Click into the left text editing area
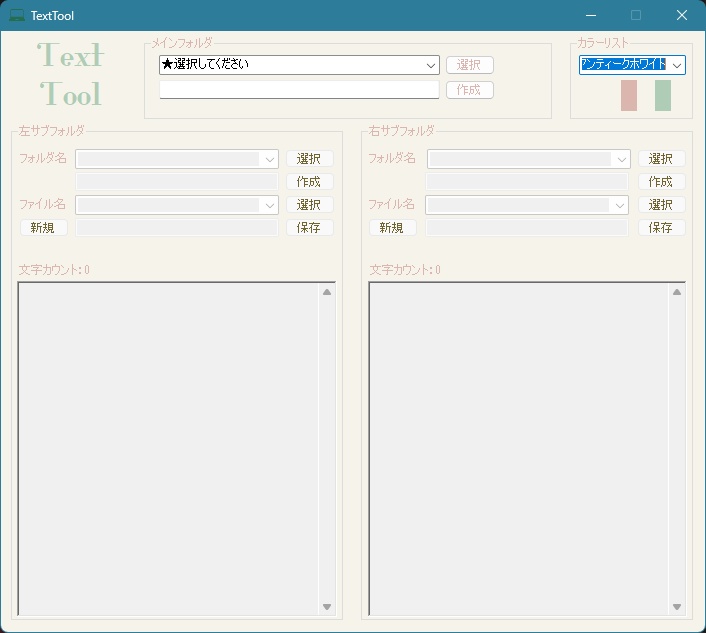The height and width of the screenshot is (633, 706). (x=168, y=449)
